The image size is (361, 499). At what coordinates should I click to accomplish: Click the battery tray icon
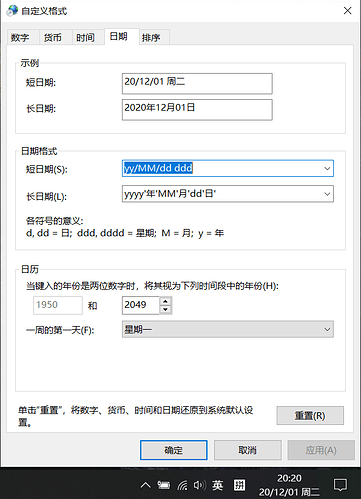click(x=164, y=485)
